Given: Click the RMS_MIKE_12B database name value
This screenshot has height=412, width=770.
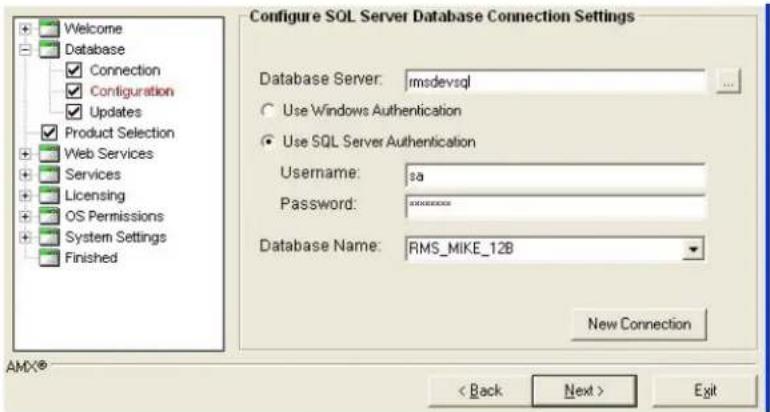Looking at the screenshot, I should coord(461,249).
